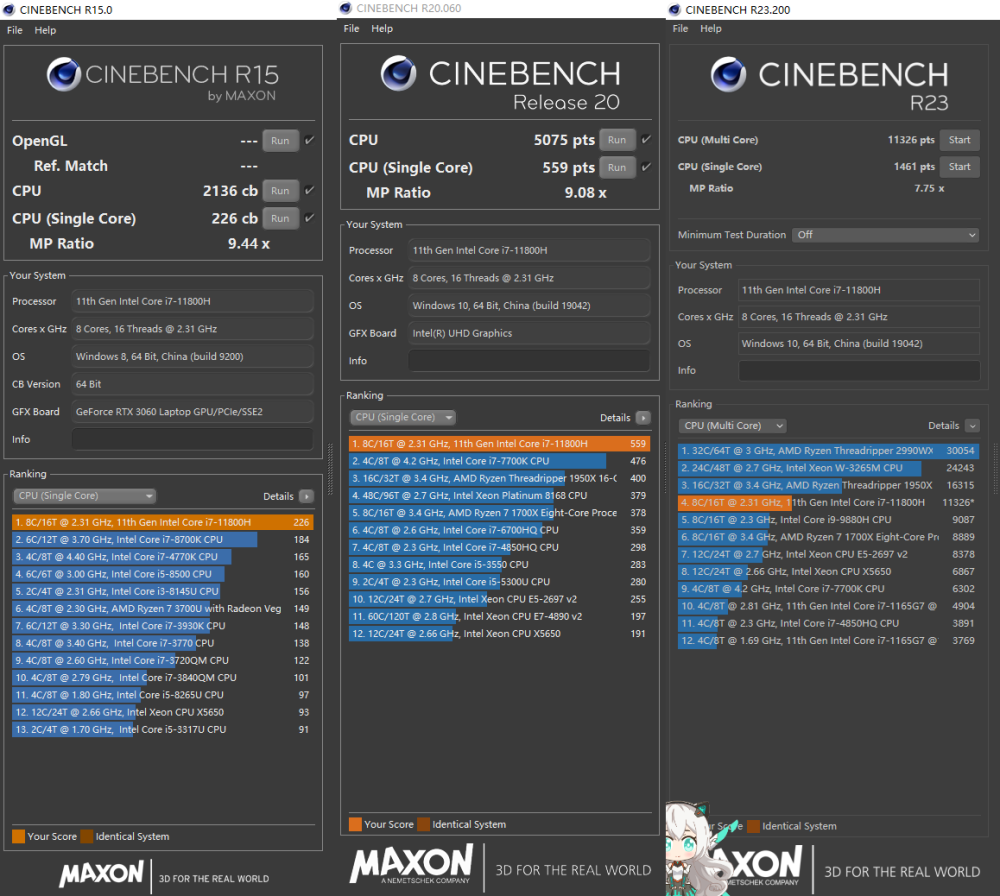The width and height of the screenshot is (1000, 896).
Task: Start the CPU (Multi Core) test in R23
Action: tap(959, 140)
